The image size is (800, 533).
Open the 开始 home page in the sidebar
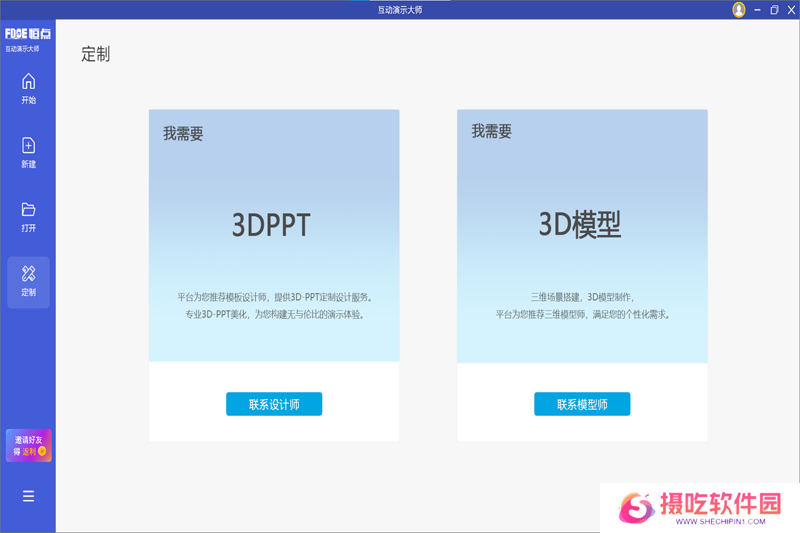pos(29,88)
